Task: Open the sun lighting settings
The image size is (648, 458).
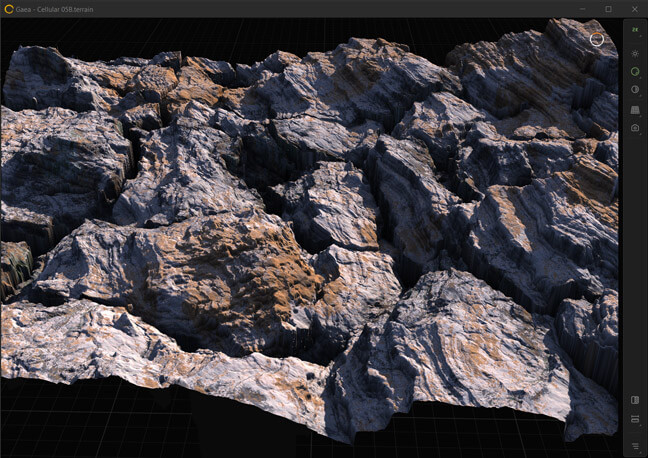Action: [635, 52]
